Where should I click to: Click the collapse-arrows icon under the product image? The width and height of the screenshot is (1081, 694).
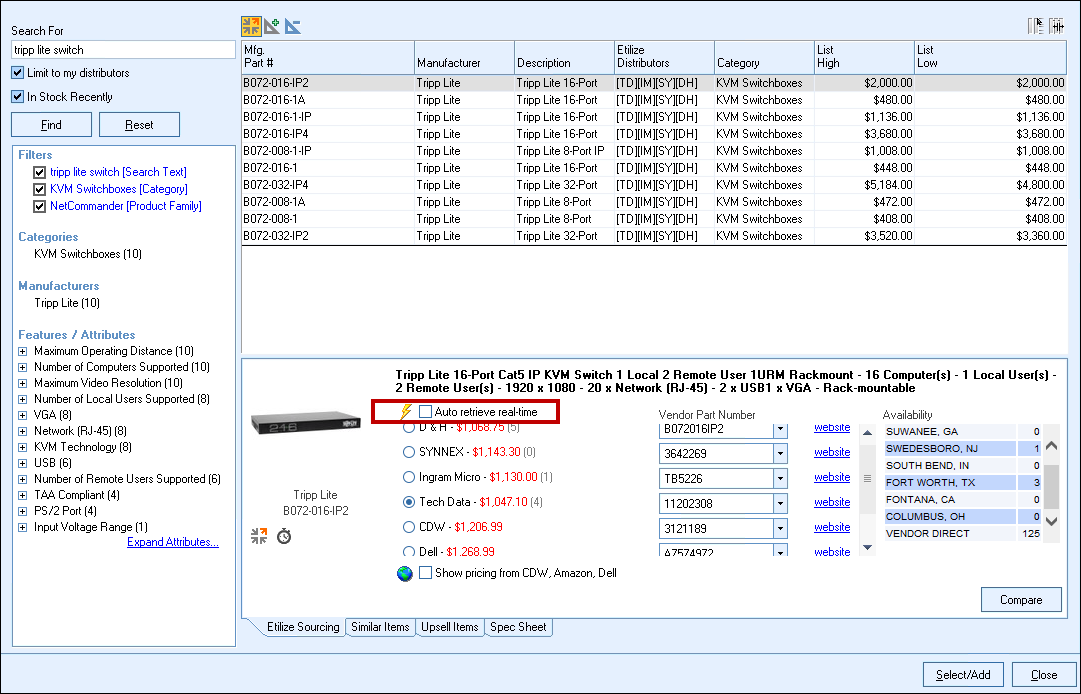coord(259,535)
